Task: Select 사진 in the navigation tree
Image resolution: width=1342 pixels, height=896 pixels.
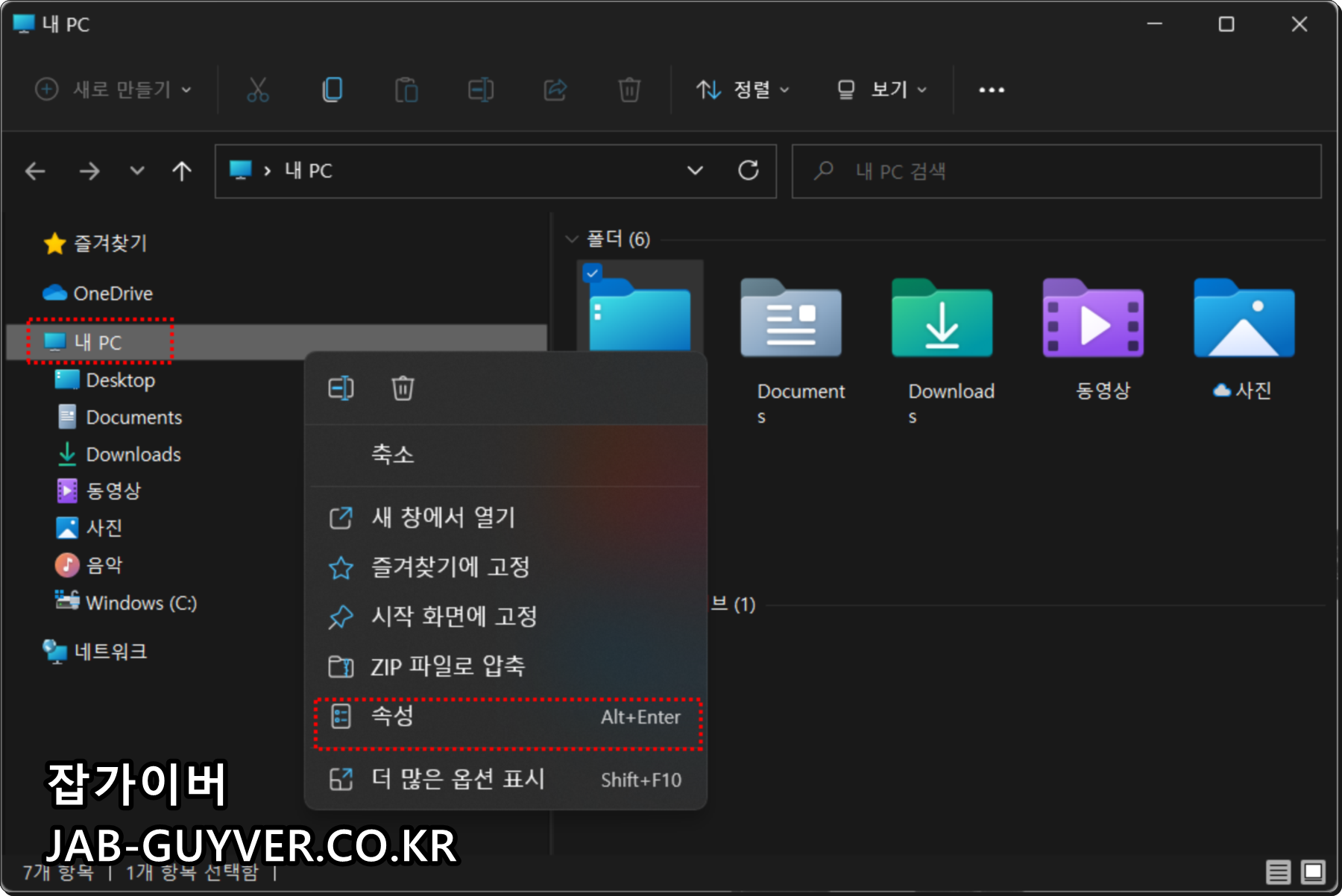Action: pyautogui.click(x=89, y=528)
